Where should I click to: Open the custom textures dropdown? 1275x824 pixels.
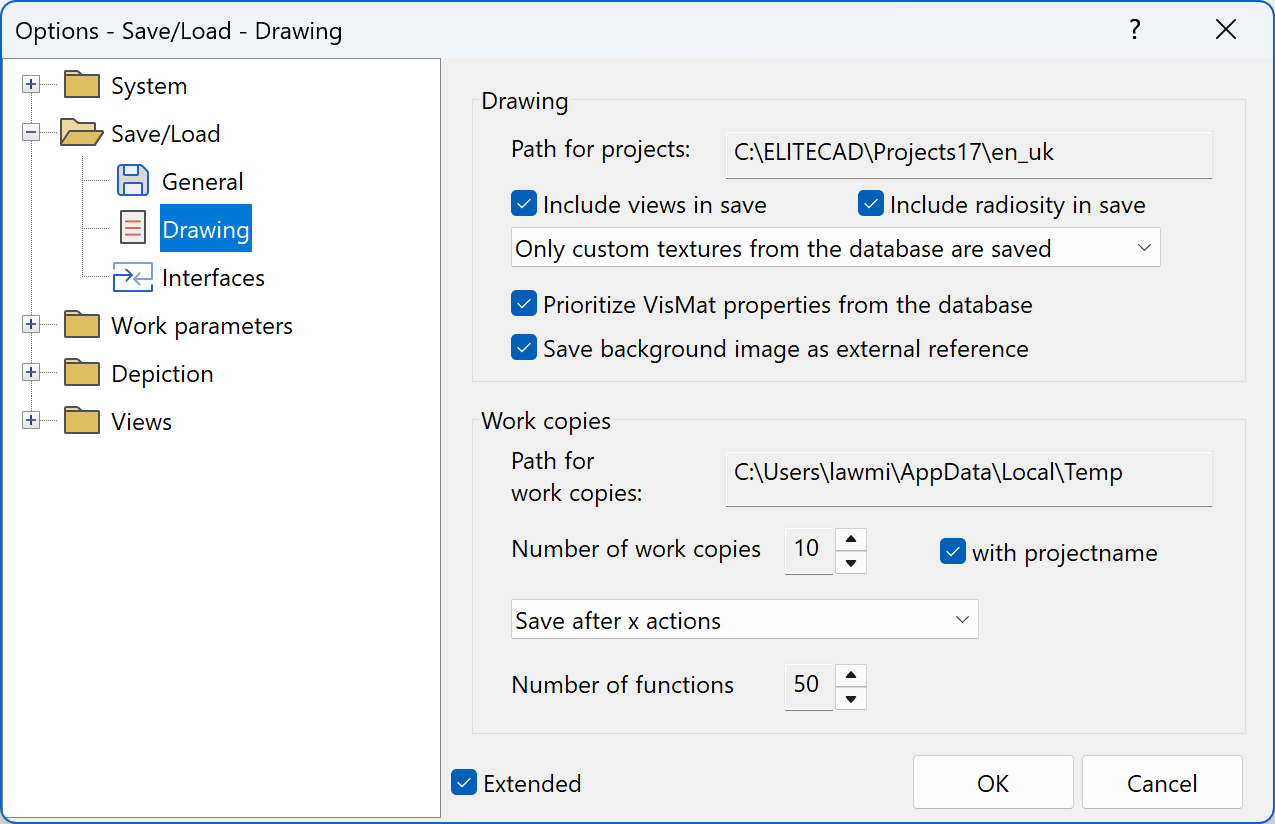(x=1143, y=247)
